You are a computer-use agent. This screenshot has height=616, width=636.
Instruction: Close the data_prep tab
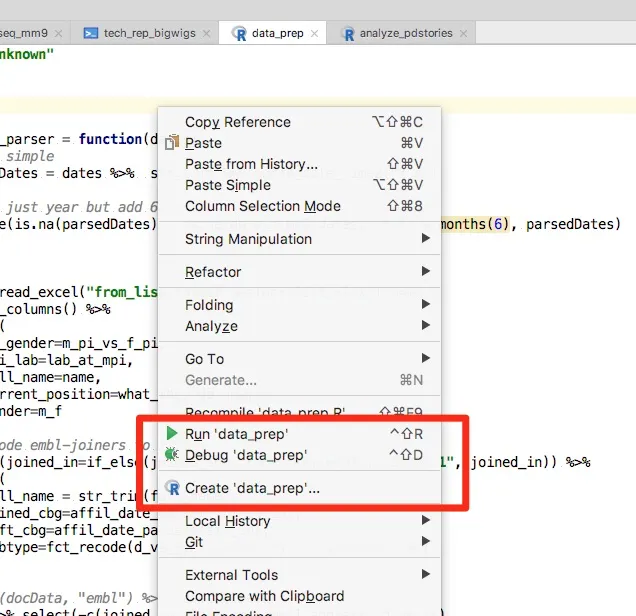pyautogui.click(x=314, y=34)
